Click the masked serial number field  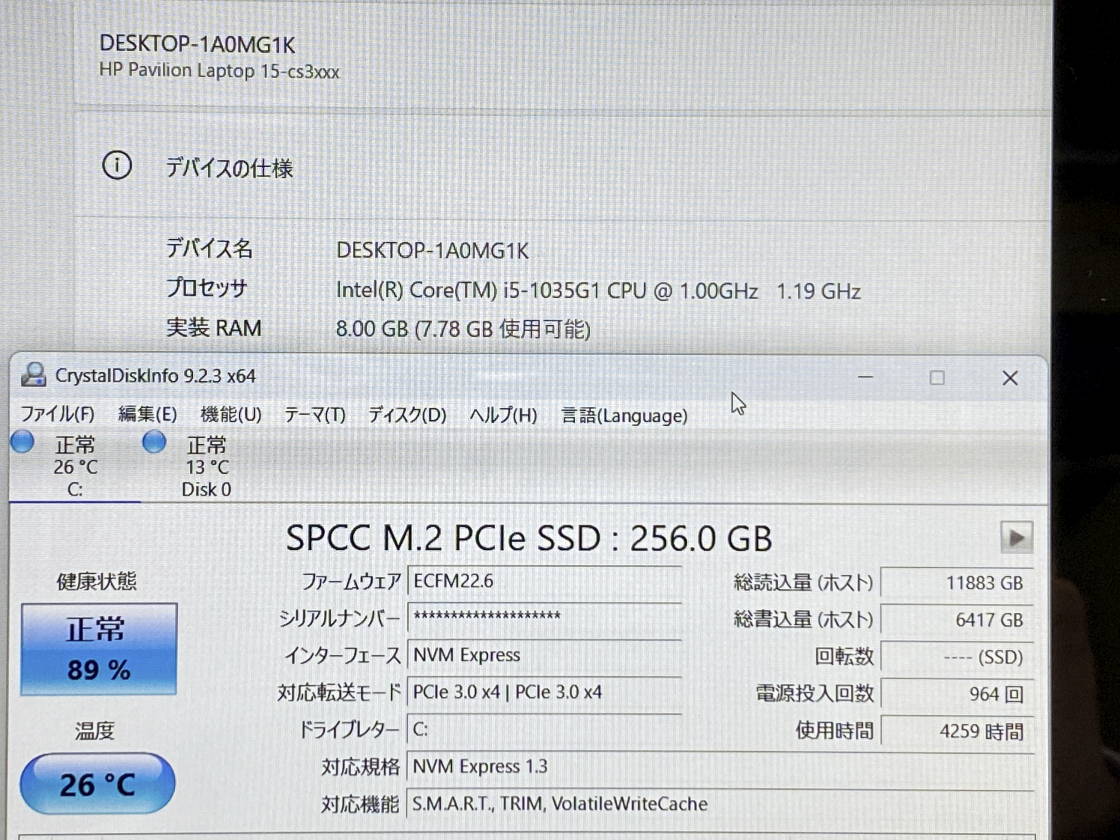(x=544, y=618)
